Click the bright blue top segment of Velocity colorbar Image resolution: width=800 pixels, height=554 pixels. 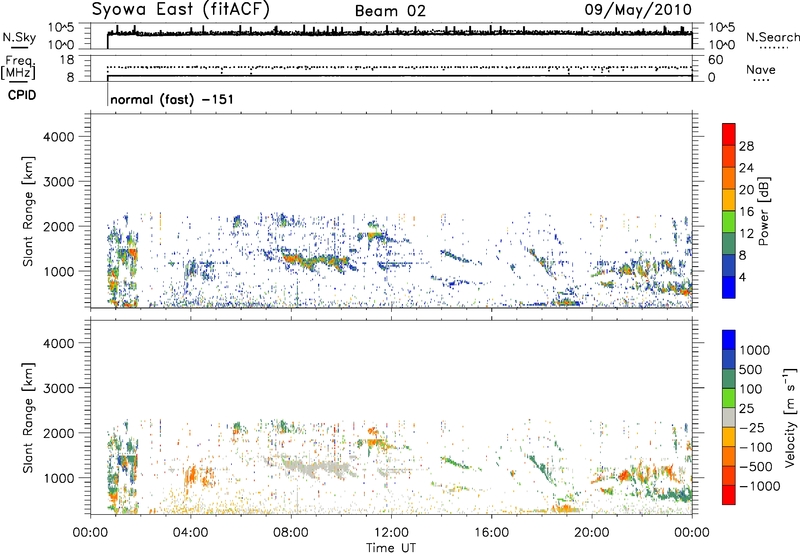[x=729, y=340]
